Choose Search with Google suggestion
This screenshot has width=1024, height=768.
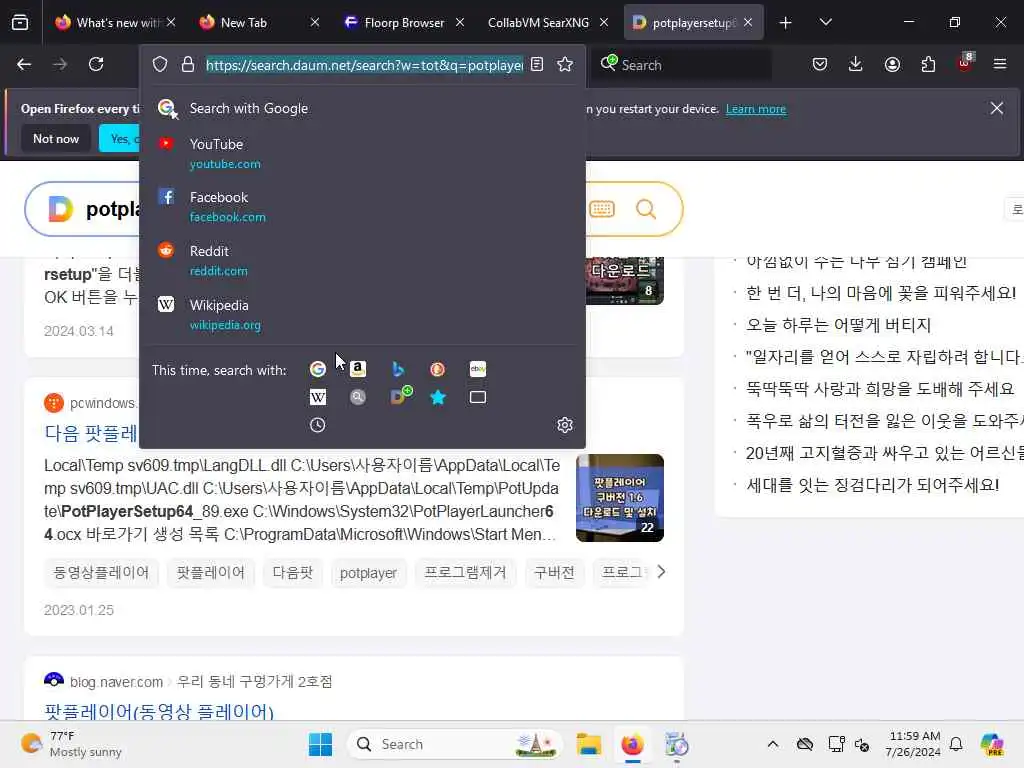point(362,108)
